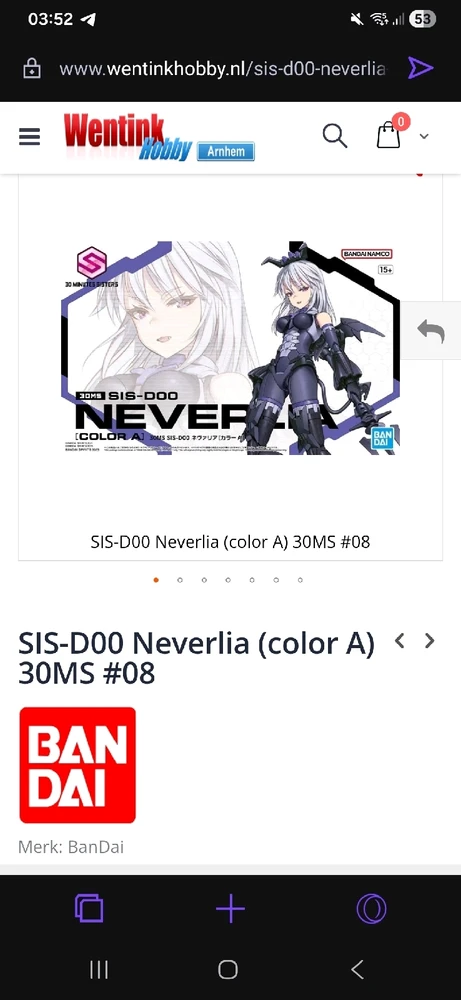Open the hamburger navigation menu
The width and height of the screenshot is (461, 1000).
(29, 136)
